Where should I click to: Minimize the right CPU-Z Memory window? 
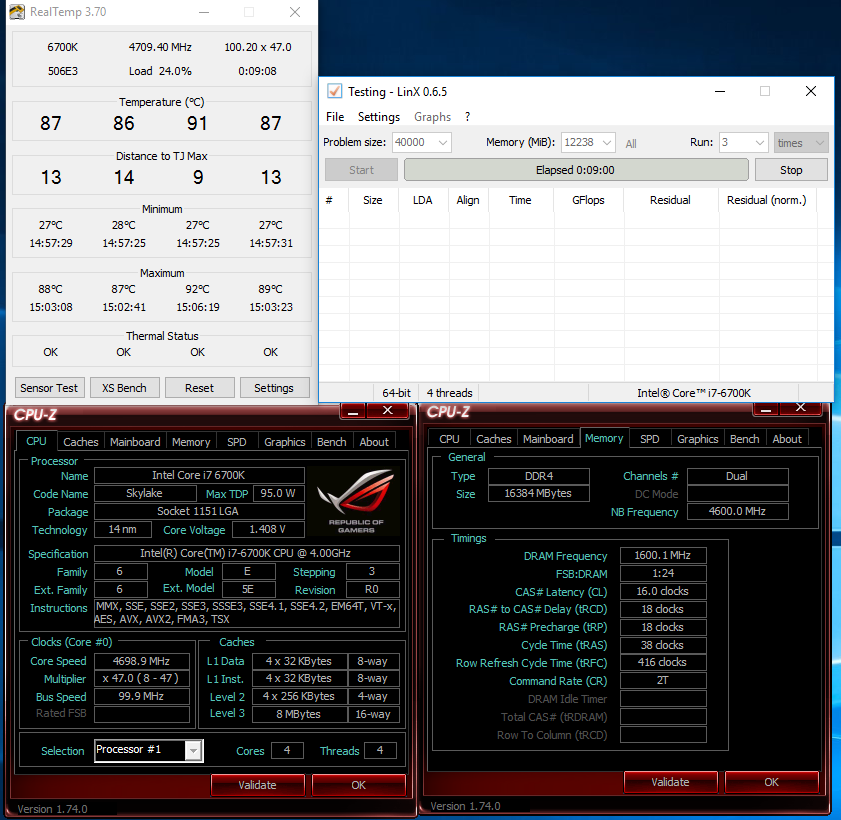[x=766, y=409]
